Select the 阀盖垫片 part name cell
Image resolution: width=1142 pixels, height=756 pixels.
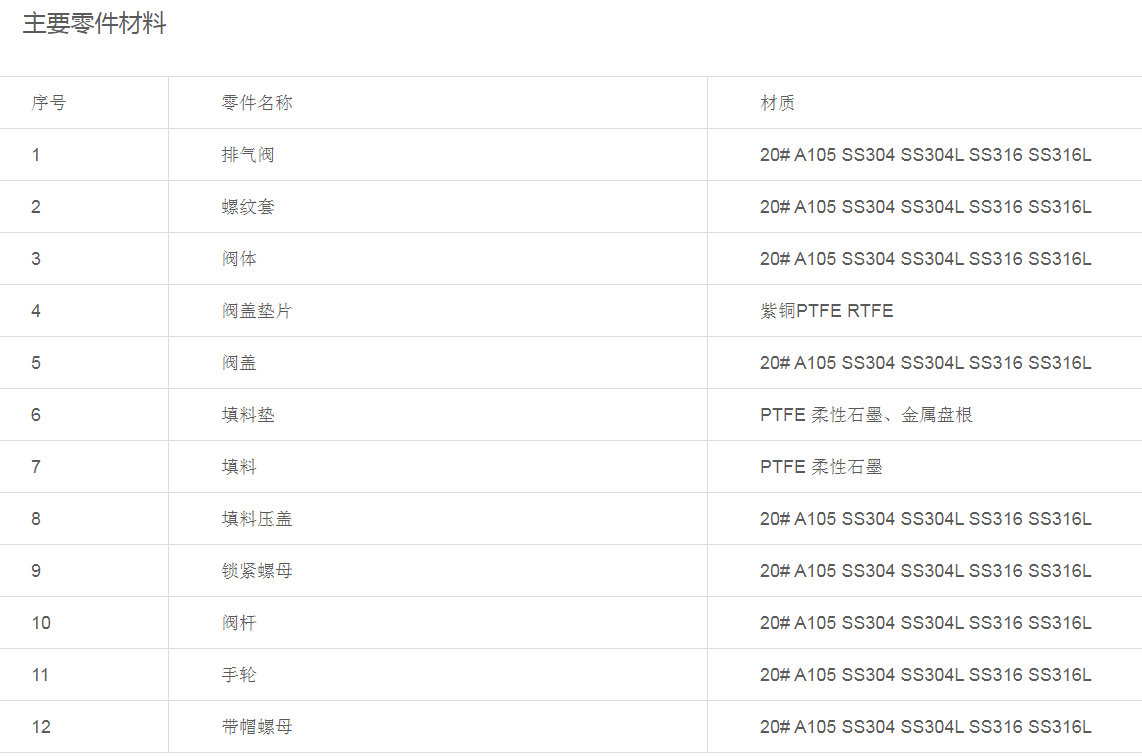pyautogui.click(x=257, y=311)
